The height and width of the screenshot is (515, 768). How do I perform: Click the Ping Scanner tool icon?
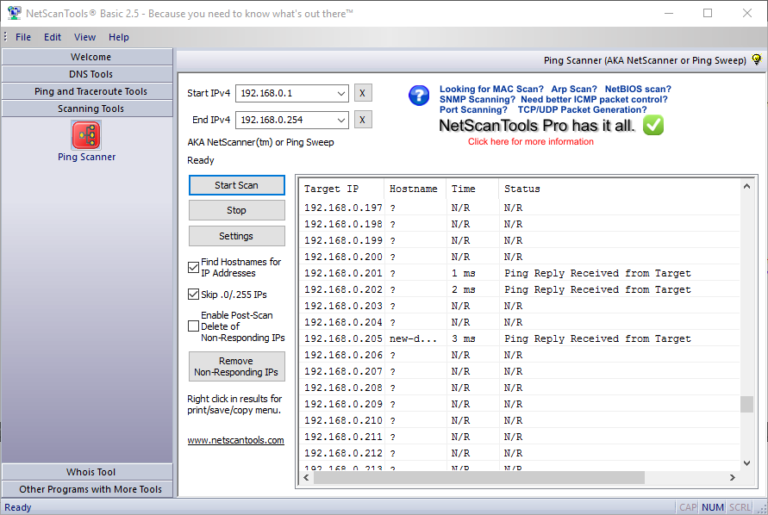tap(86, 134)
